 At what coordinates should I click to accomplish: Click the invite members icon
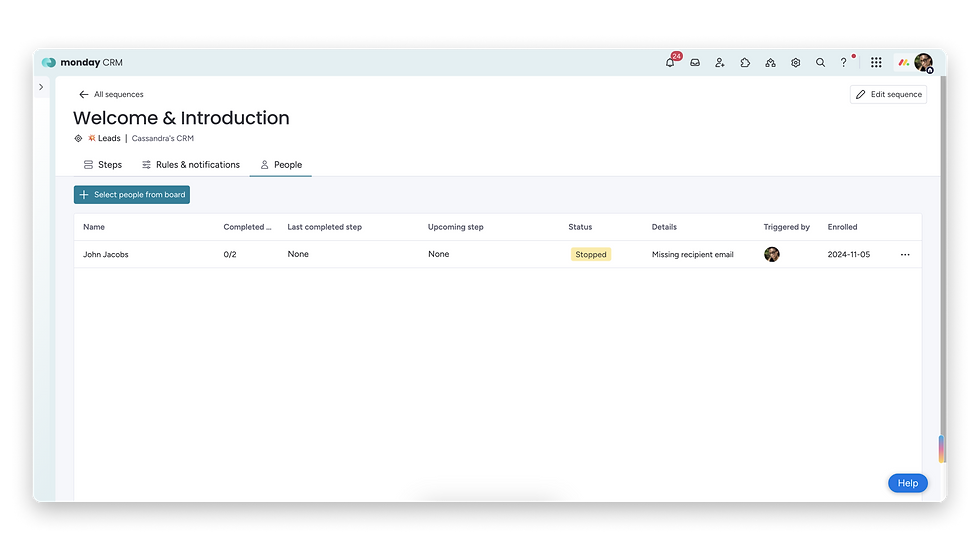click(x=720, y=62)
